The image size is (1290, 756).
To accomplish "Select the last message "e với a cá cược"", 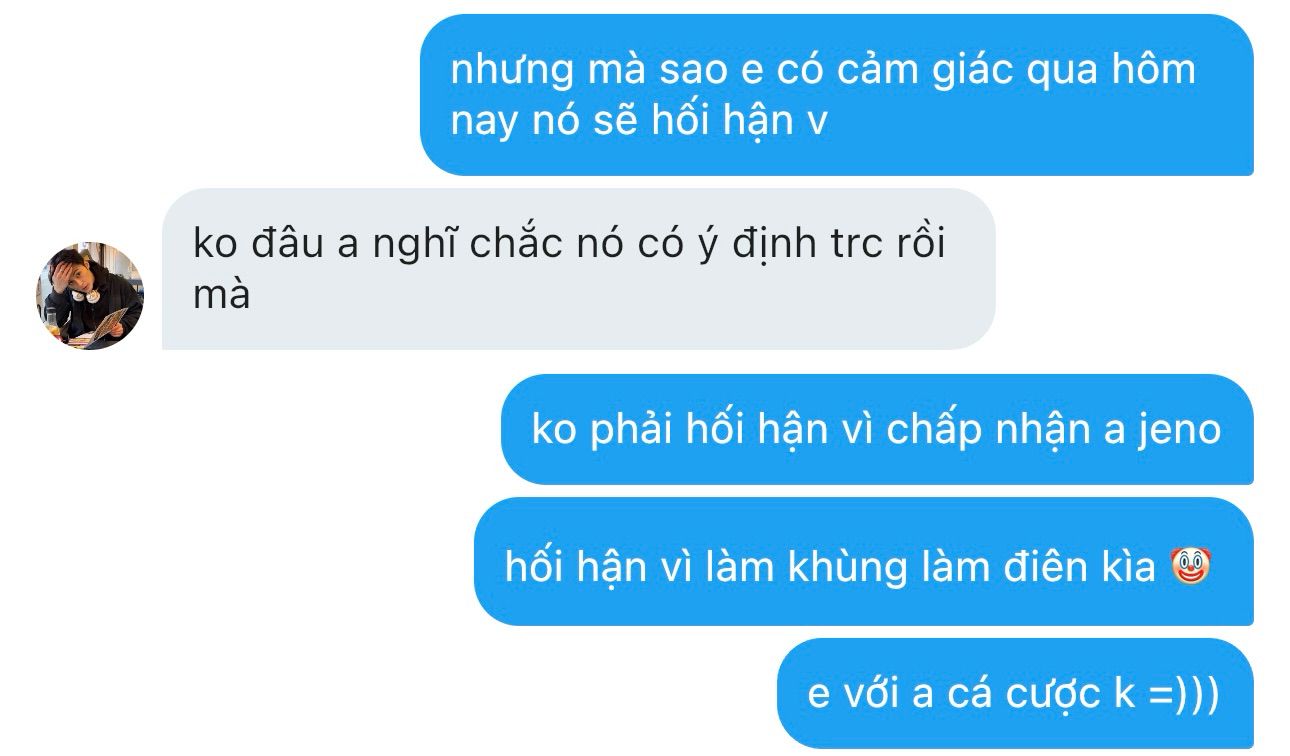I will point(1015,693).
